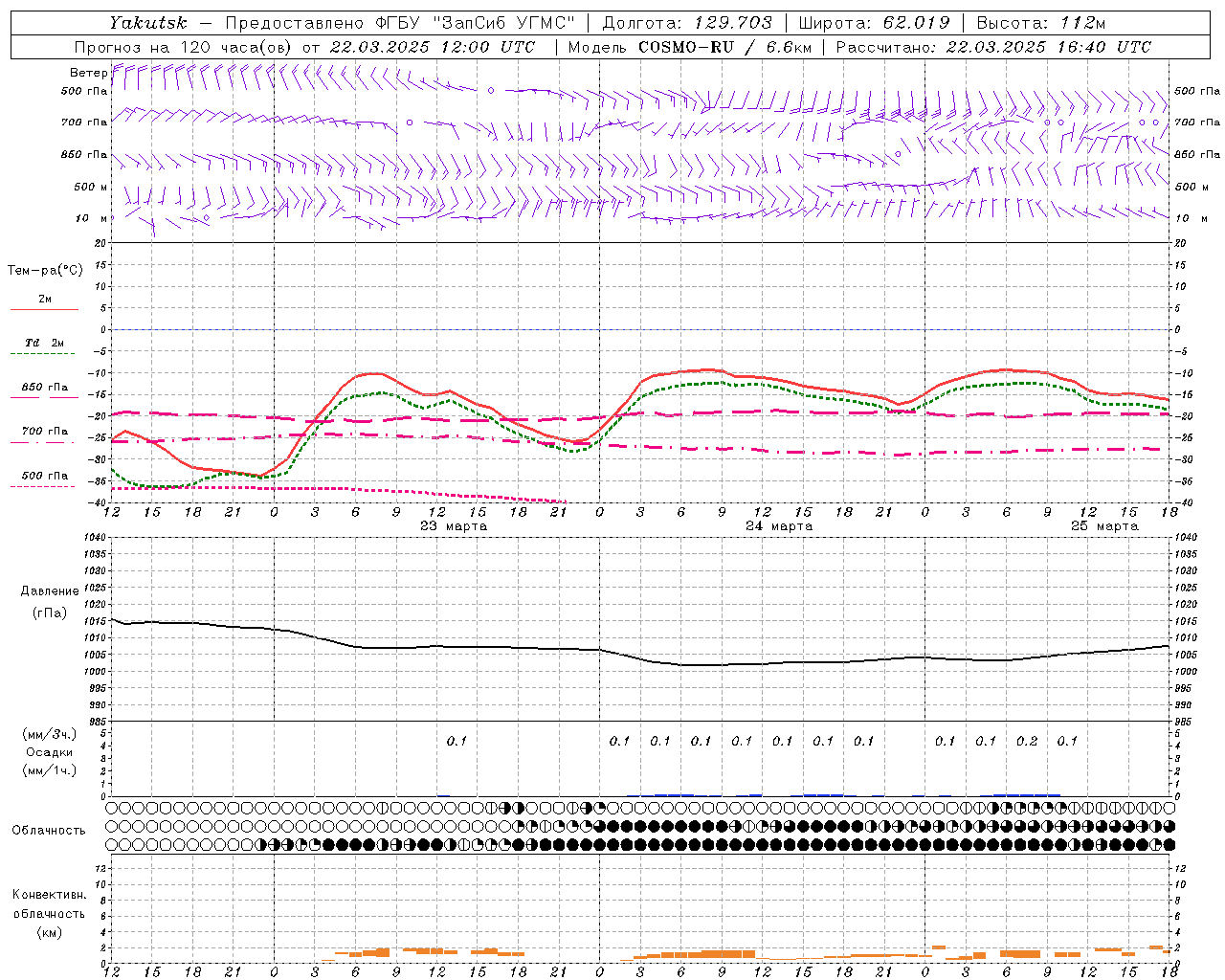
Task: Click the 'Td 2м' dew point legend entry
Action: (x=45, y=343)
